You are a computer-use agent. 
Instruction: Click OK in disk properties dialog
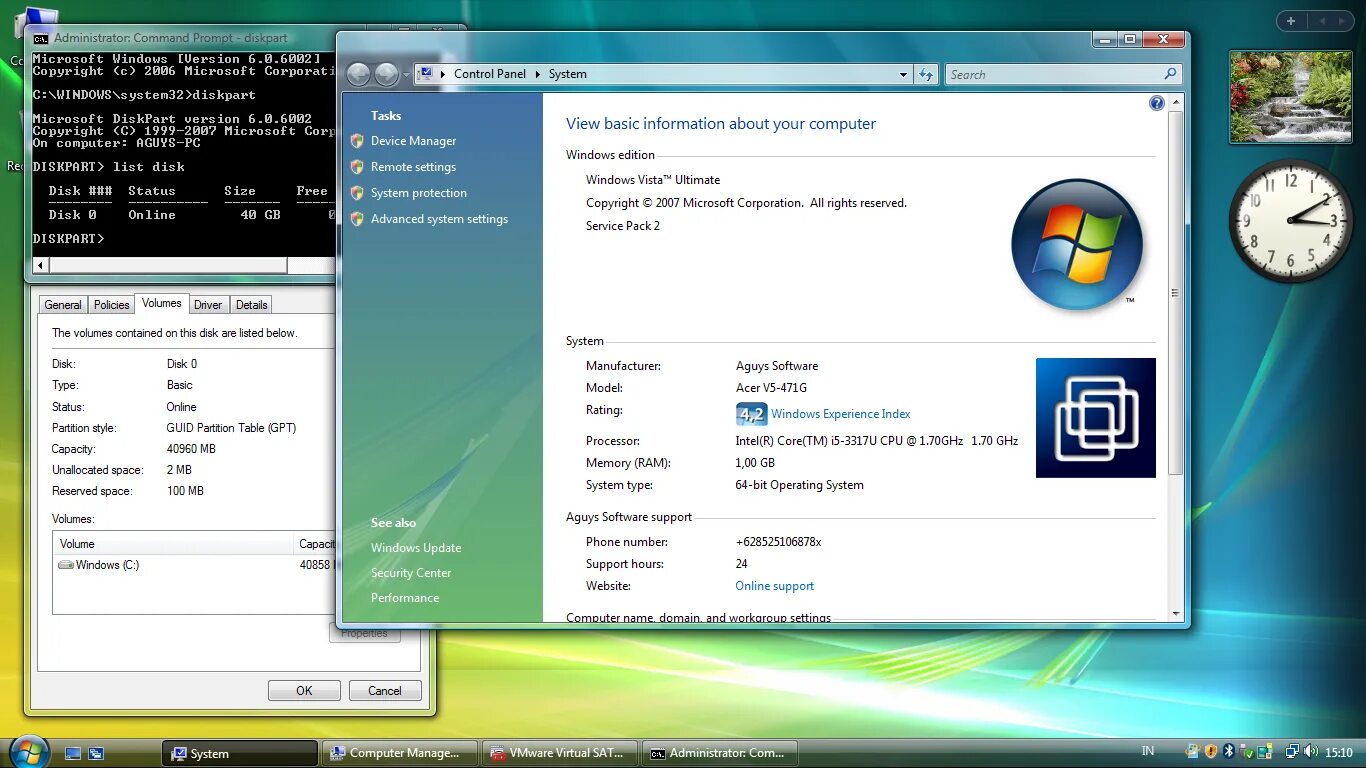tap(304, 690)
